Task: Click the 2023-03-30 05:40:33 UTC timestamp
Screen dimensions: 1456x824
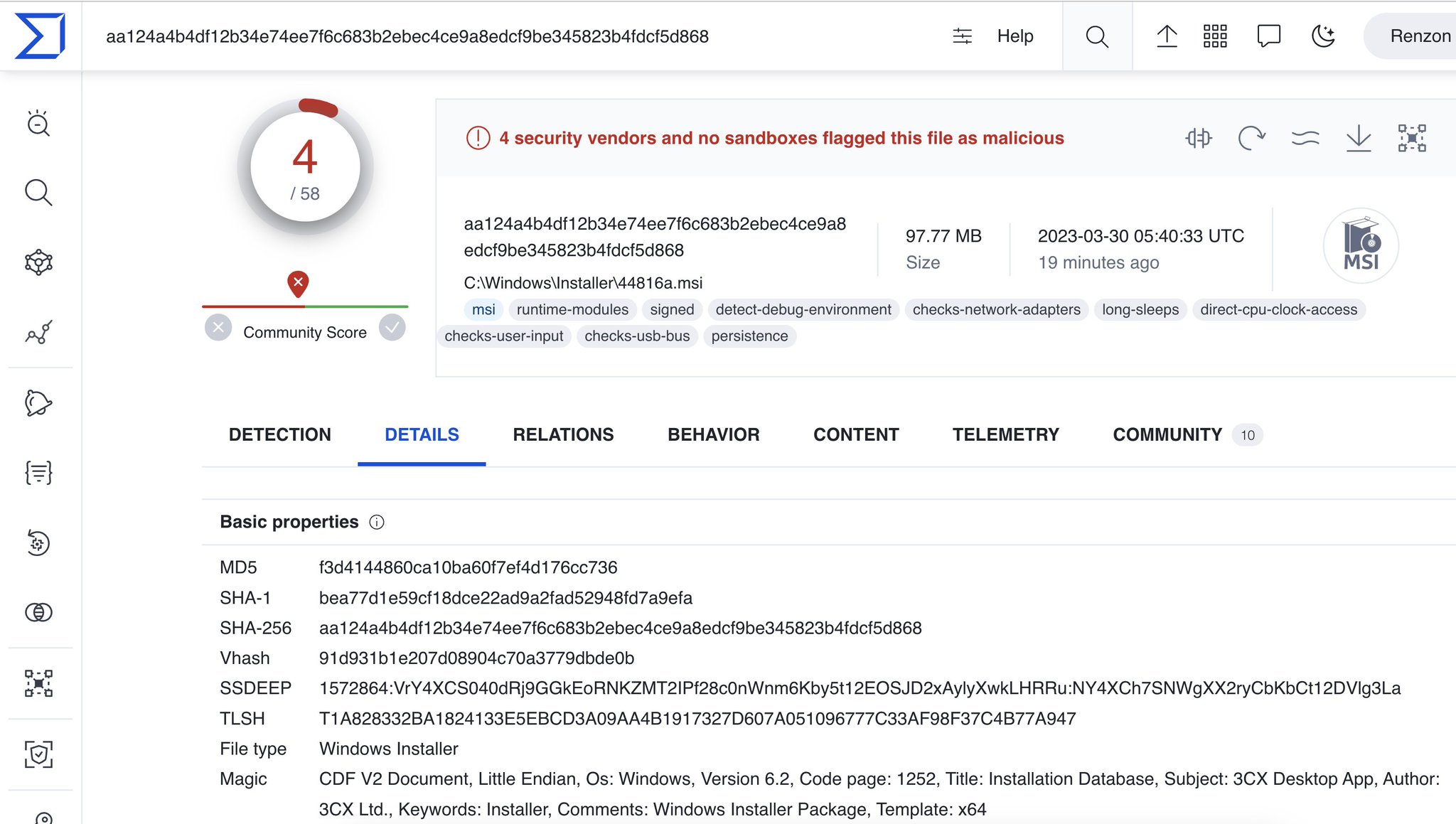Action: (1140, 236)
